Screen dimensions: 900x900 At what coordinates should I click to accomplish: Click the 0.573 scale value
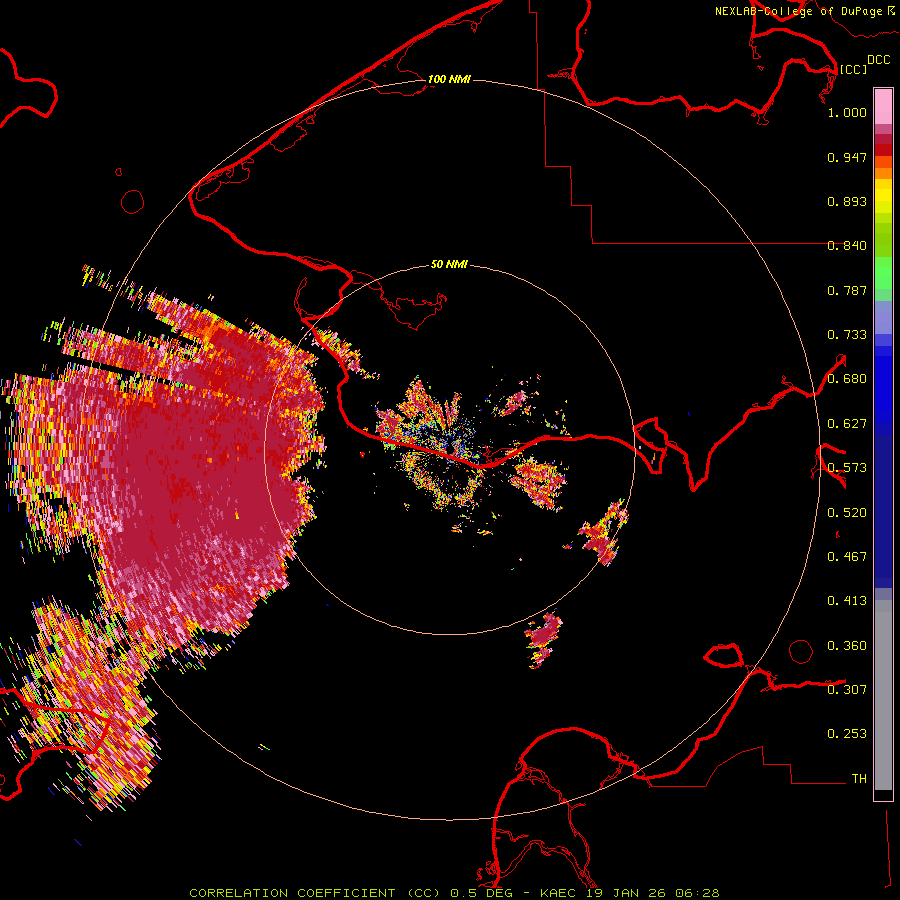pos(847,468)
